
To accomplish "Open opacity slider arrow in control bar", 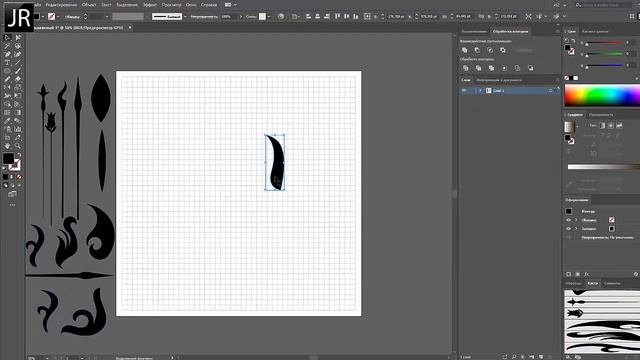I will [240, 17].
